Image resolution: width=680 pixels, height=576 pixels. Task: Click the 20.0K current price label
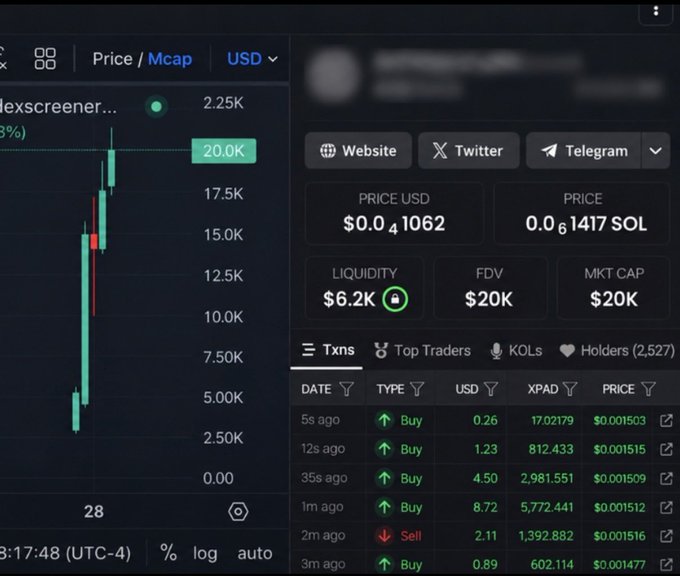point(224,151)
